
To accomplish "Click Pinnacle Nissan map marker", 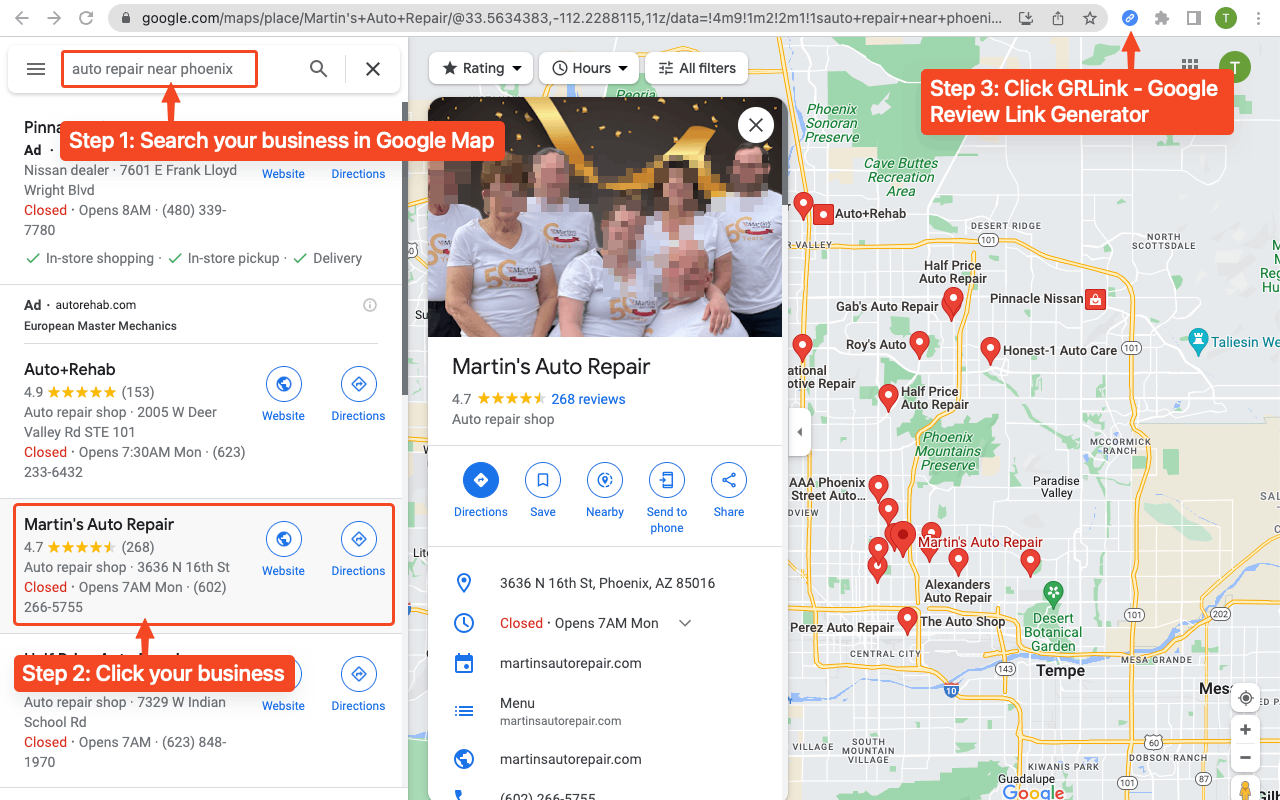I will [x=1096, y=298].
